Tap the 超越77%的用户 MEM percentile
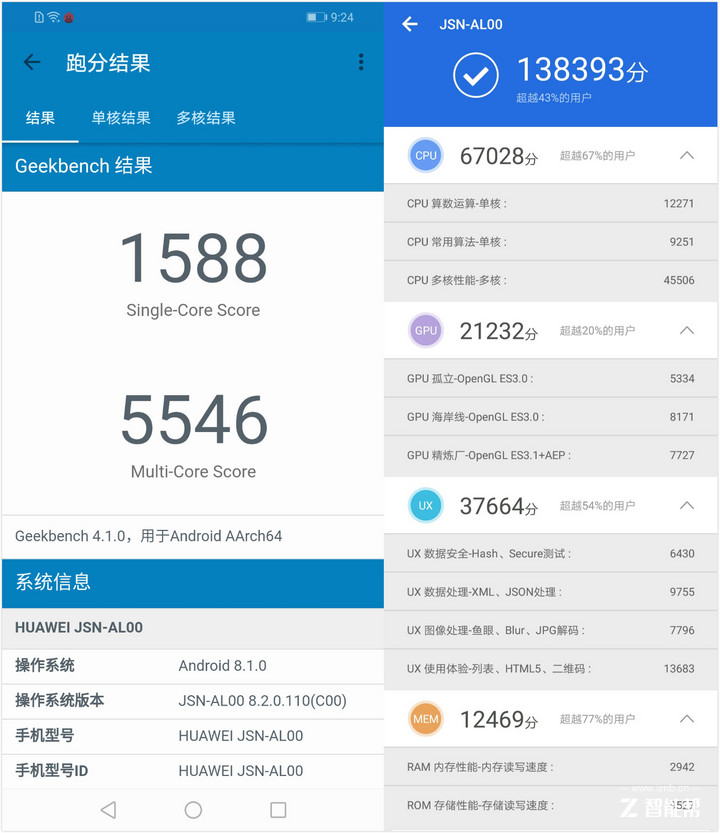This screenshot has width=720, height=833. click(x=597, y=719)
